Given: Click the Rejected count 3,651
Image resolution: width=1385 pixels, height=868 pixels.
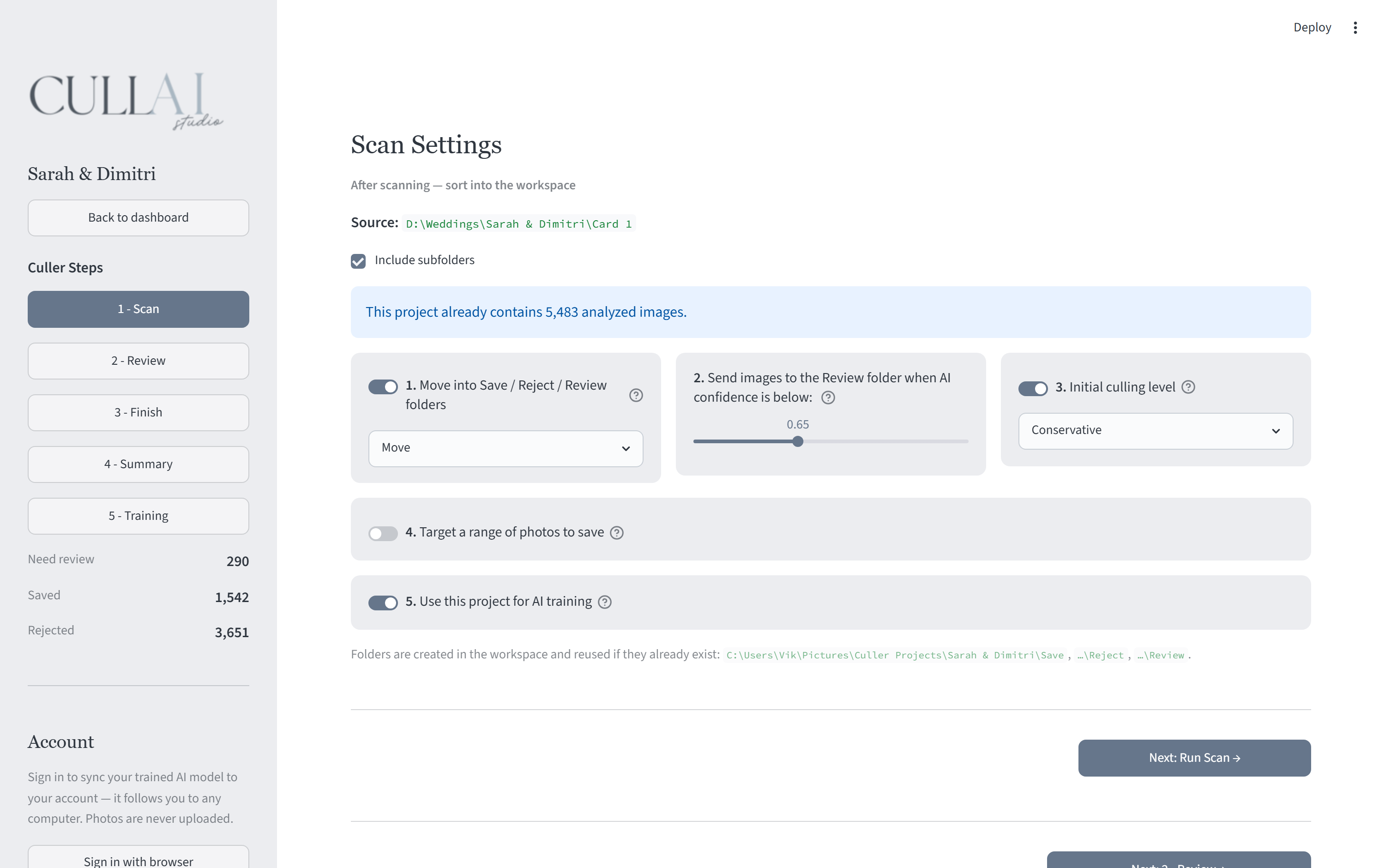Looking at the screenshot, I should (x=232, y=633).
